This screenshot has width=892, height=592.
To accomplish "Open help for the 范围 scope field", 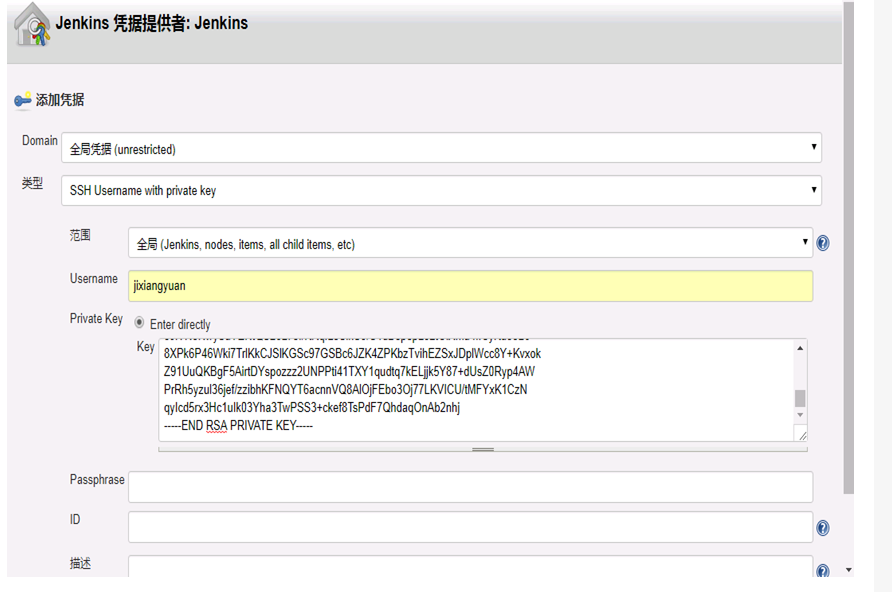I will click(x=823, y=243).
